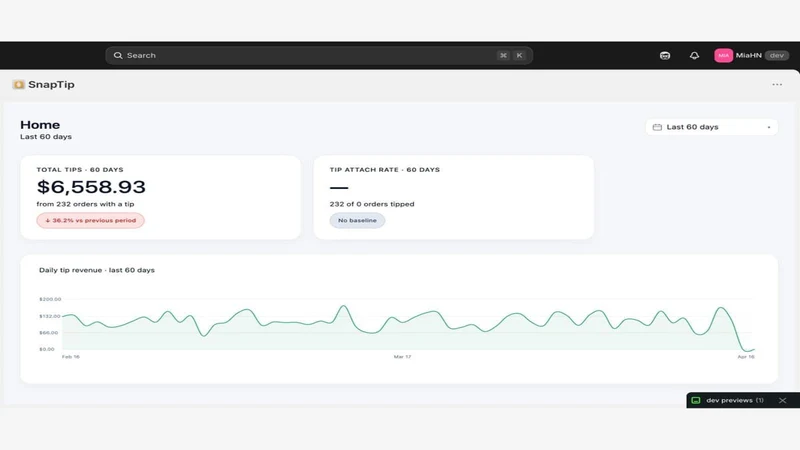
Task: Click the Mar 17 x-axis label
Action: (403, 357)
